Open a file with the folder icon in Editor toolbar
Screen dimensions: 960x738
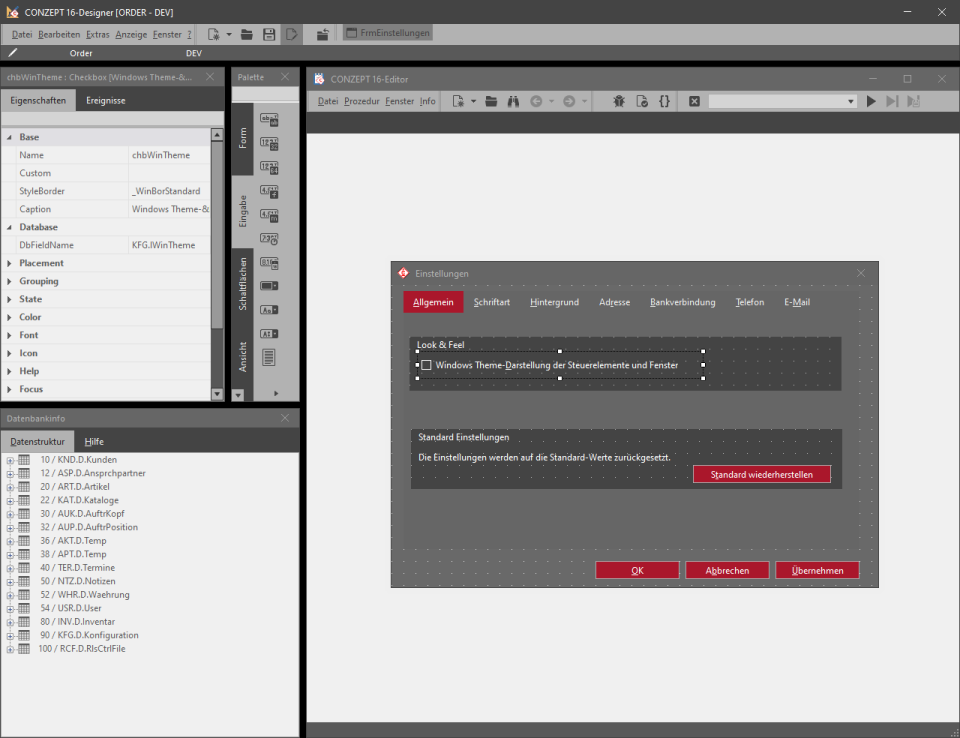[489, 100]
